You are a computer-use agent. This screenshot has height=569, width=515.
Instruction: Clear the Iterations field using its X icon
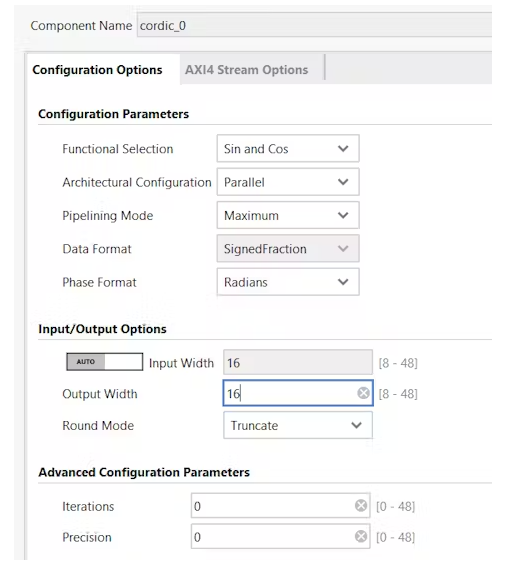coord(361,505)
